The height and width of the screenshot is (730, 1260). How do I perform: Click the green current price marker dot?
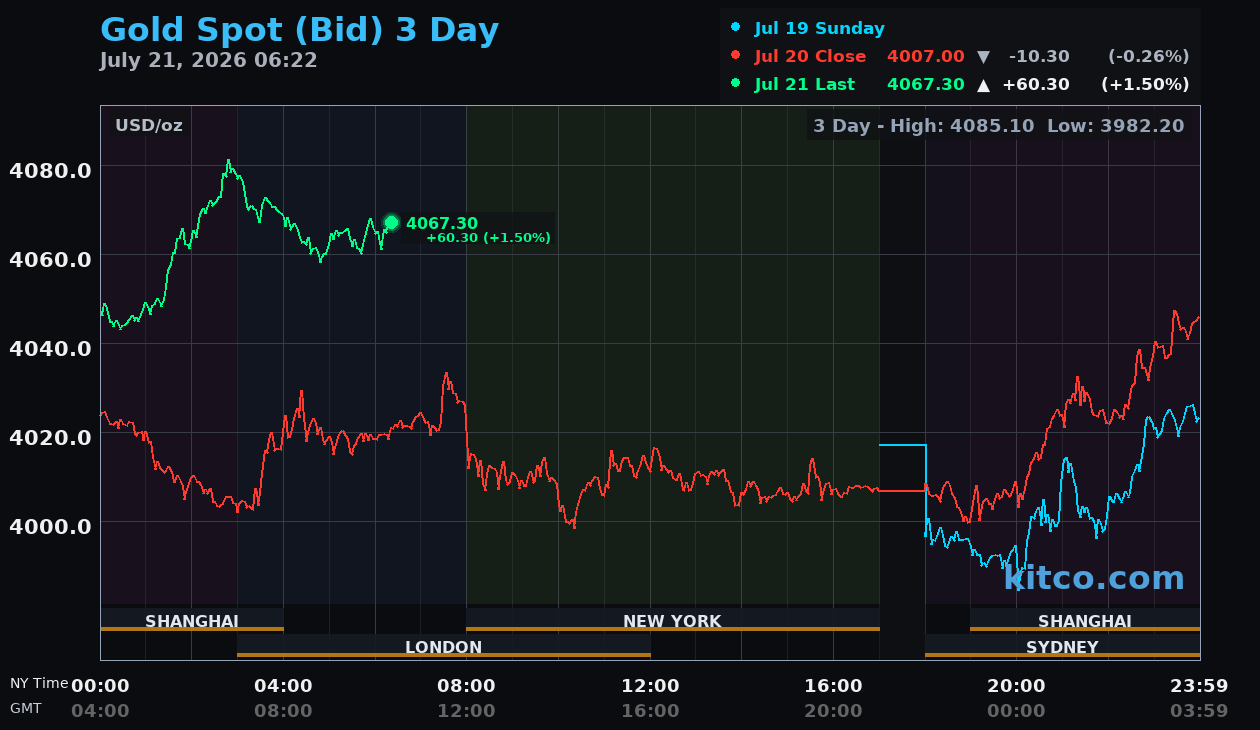point(391,223)
